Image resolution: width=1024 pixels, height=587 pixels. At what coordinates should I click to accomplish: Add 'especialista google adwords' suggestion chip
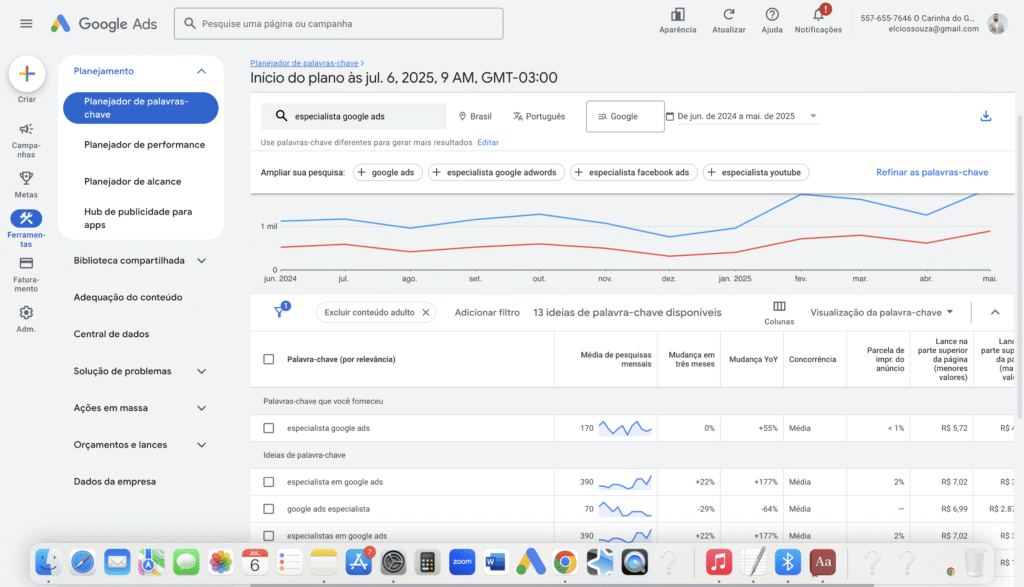[496, 172]
